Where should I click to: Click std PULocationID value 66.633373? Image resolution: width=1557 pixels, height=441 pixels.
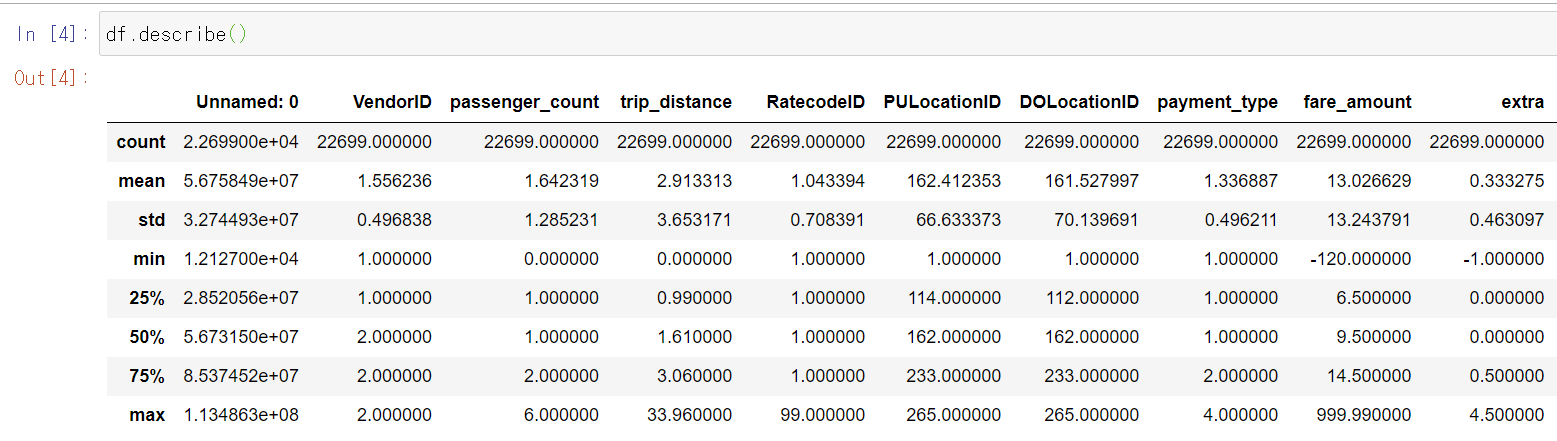961,220
